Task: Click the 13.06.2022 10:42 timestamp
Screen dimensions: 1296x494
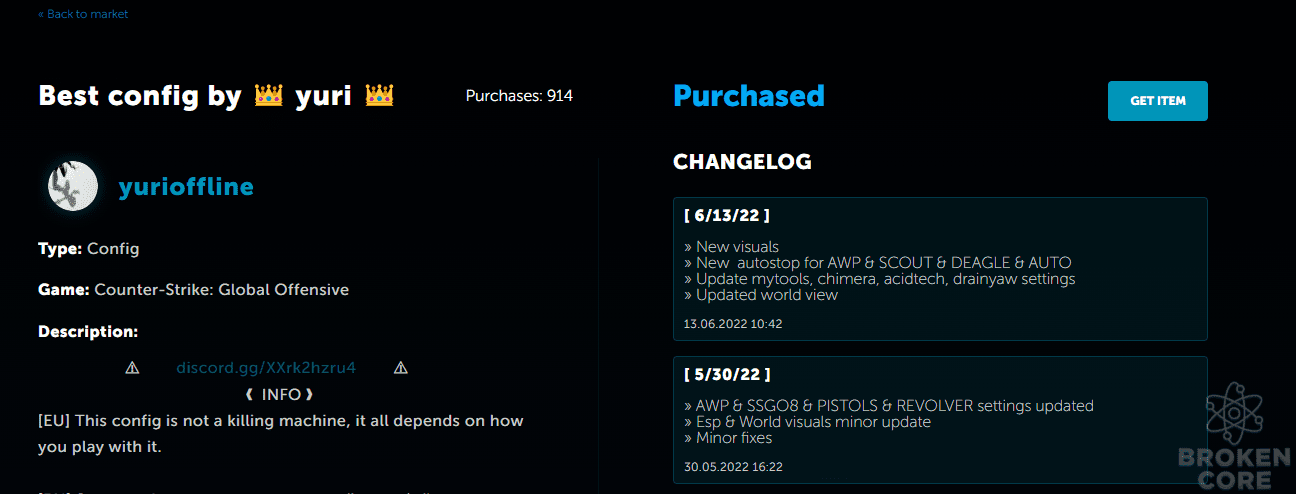Action: tap(733, 324)
